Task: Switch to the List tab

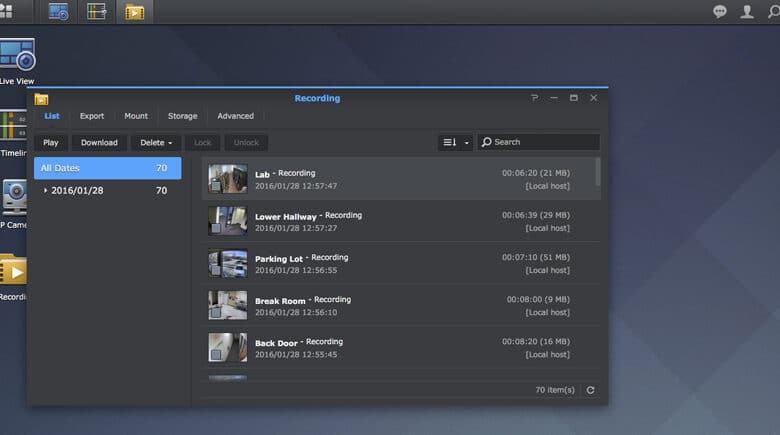Action: coord(52,116)
